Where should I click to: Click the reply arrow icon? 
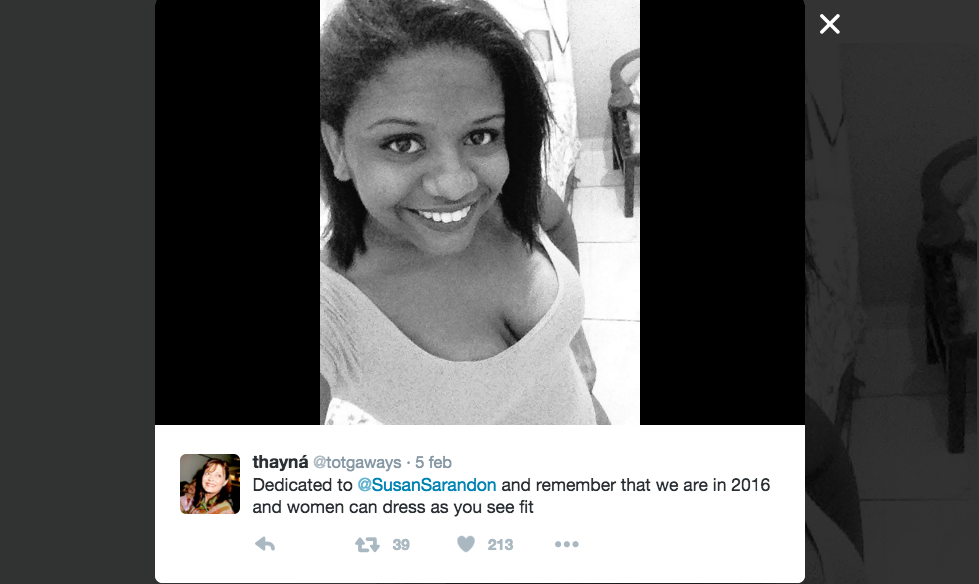pos(265,544)
